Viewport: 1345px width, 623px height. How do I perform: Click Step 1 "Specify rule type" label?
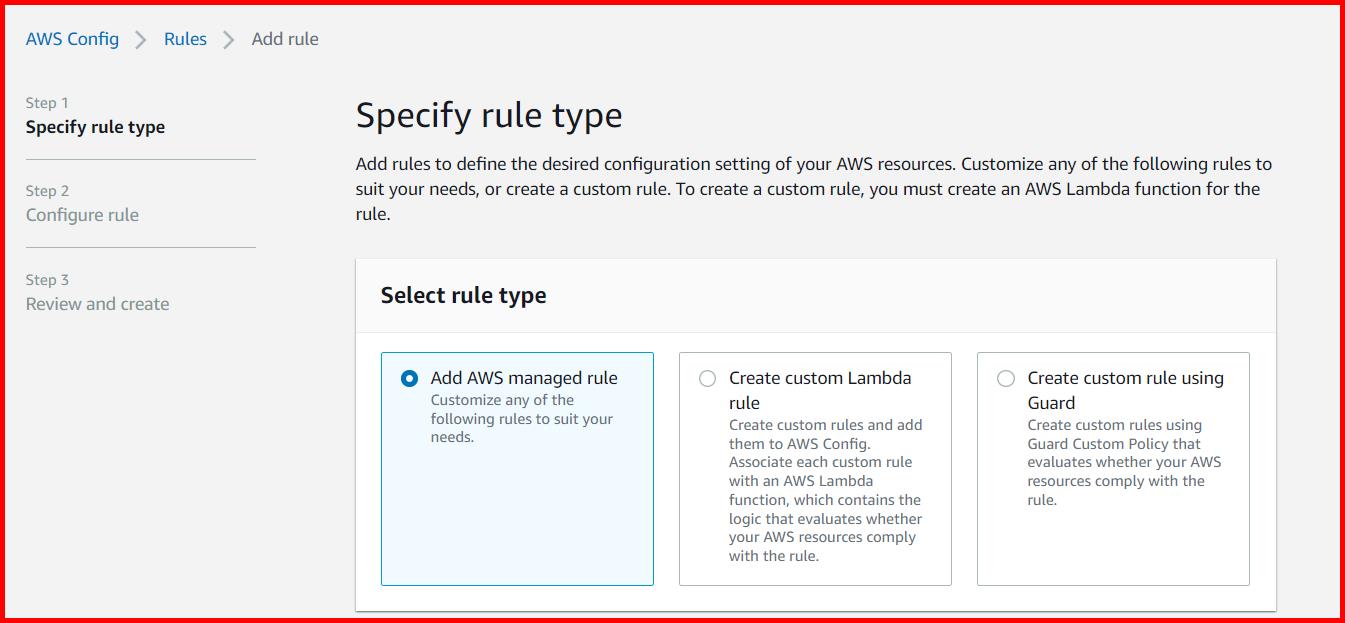coord(96,126)
